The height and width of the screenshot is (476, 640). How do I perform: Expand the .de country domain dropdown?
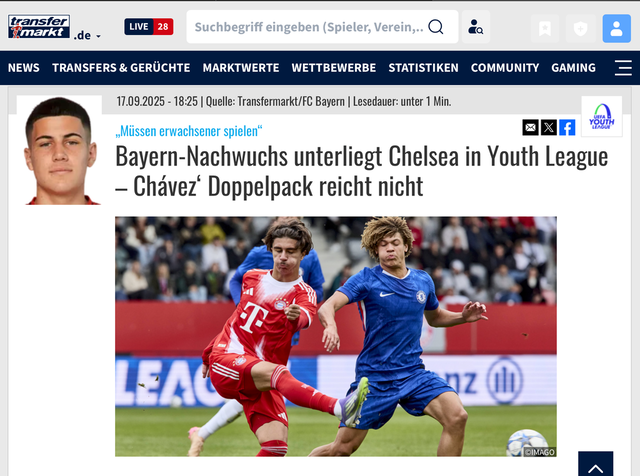point(87,36)
